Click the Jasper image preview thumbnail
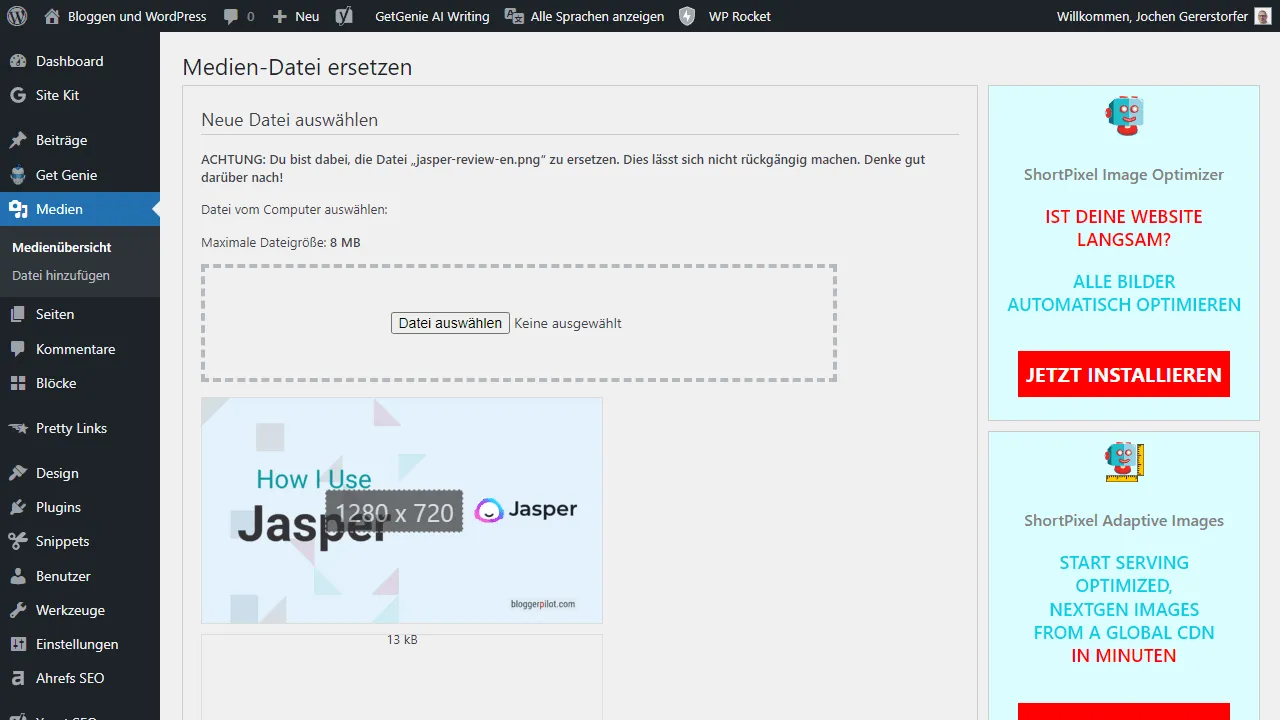The image size is (1280, 720). click(402, 510)
